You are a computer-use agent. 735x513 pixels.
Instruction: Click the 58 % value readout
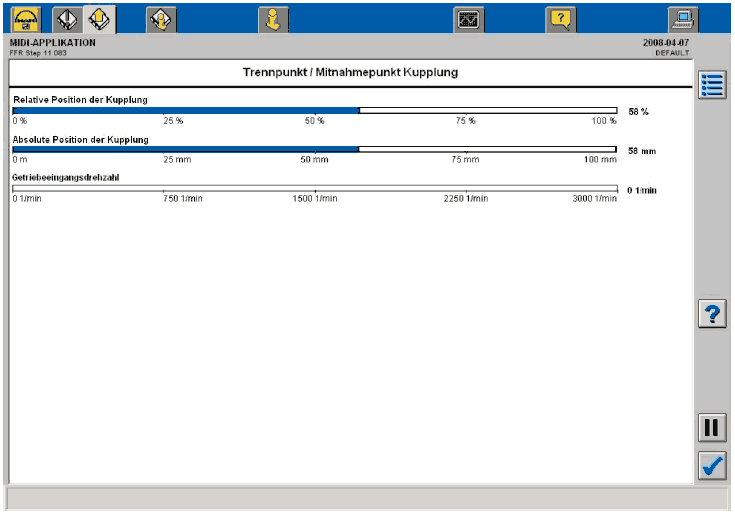[x=638, y=111]
